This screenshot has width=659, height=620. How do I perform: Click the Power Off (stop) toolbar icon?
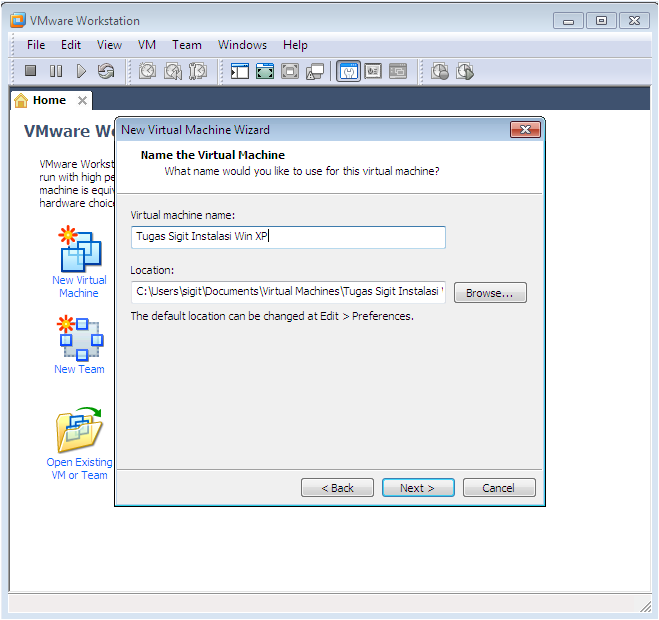[x=30, y=71]
